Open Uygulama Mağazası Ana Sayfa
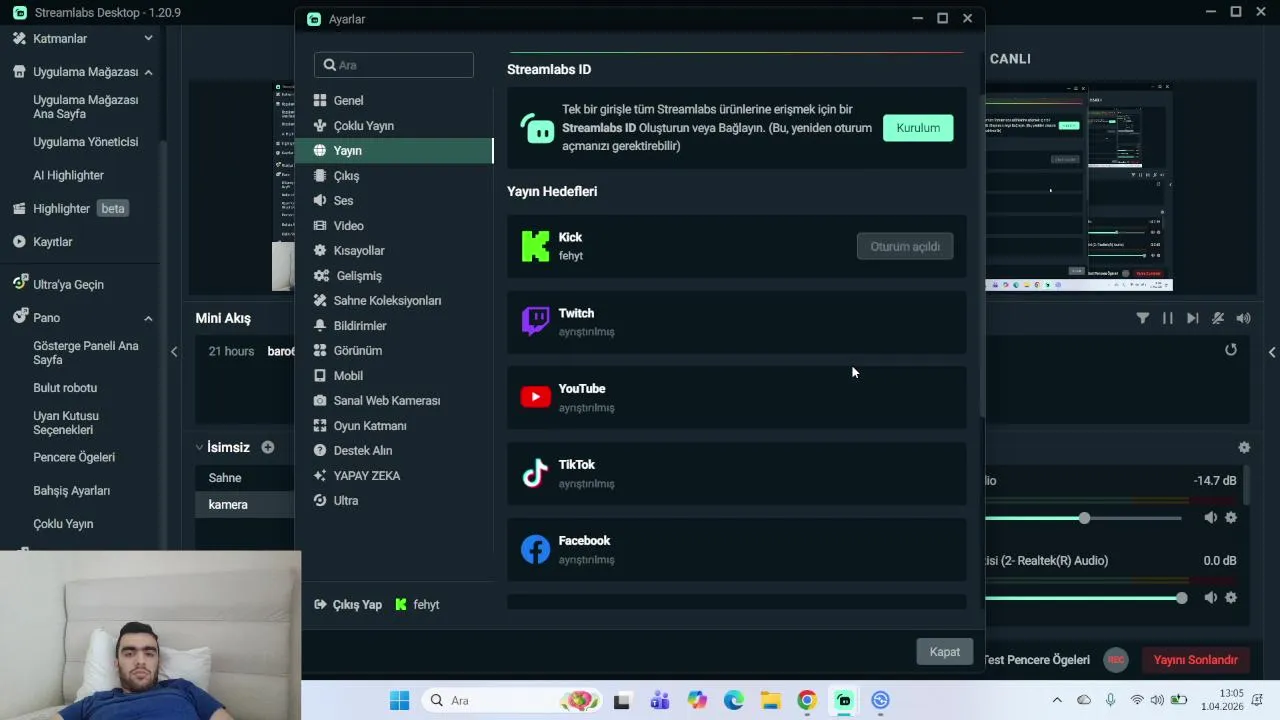The height and width of the screenshot is (720, 1280). coord(86,107)
